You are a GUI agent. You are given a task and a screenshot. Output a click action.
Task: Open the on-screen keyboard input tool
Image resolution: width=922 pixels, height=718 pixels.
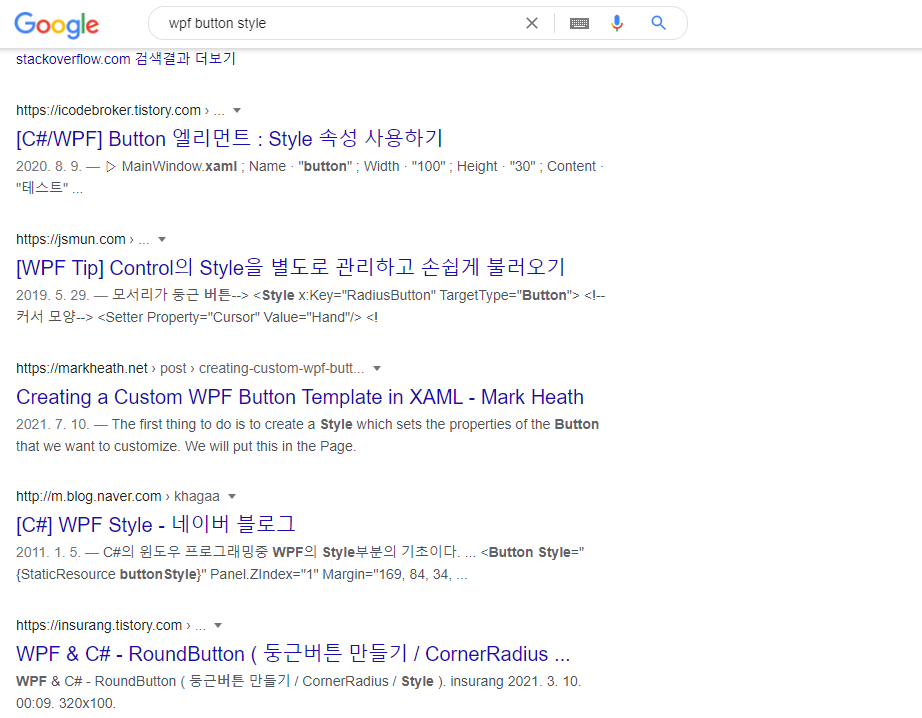(x=579, y=23)
